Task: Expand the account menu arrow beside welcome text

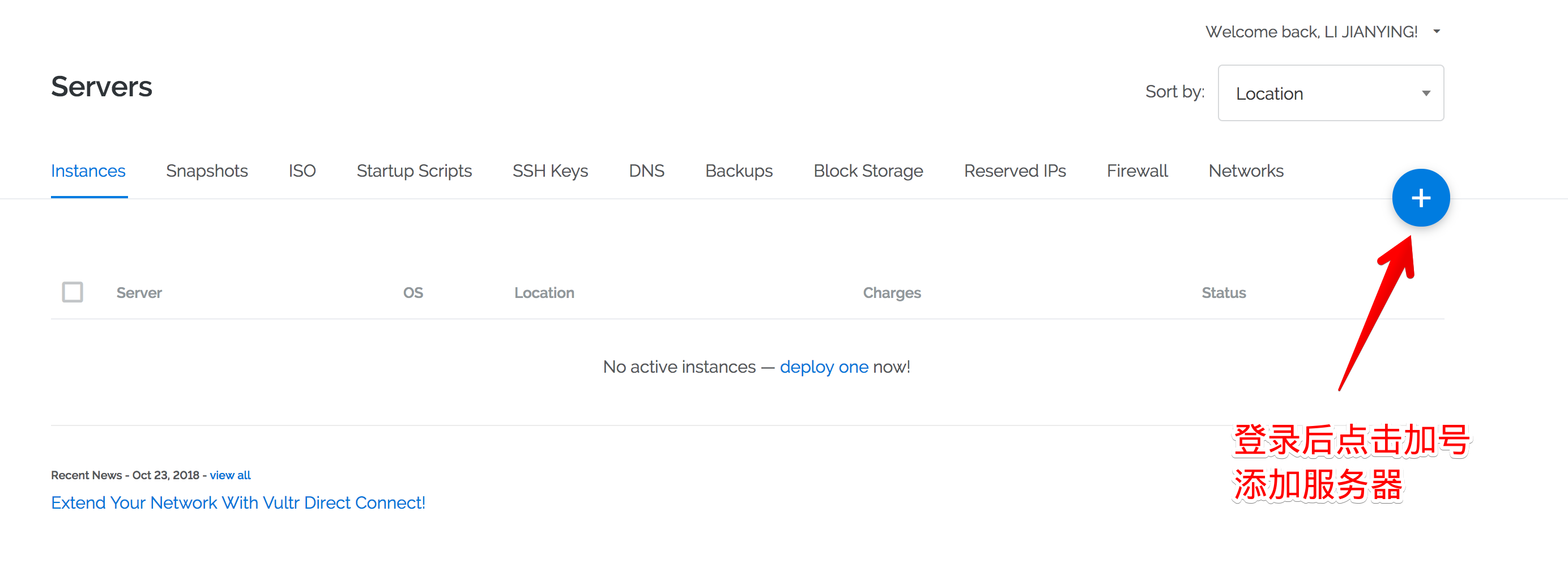Action: pyautogui.click(x=1437, y=32)
